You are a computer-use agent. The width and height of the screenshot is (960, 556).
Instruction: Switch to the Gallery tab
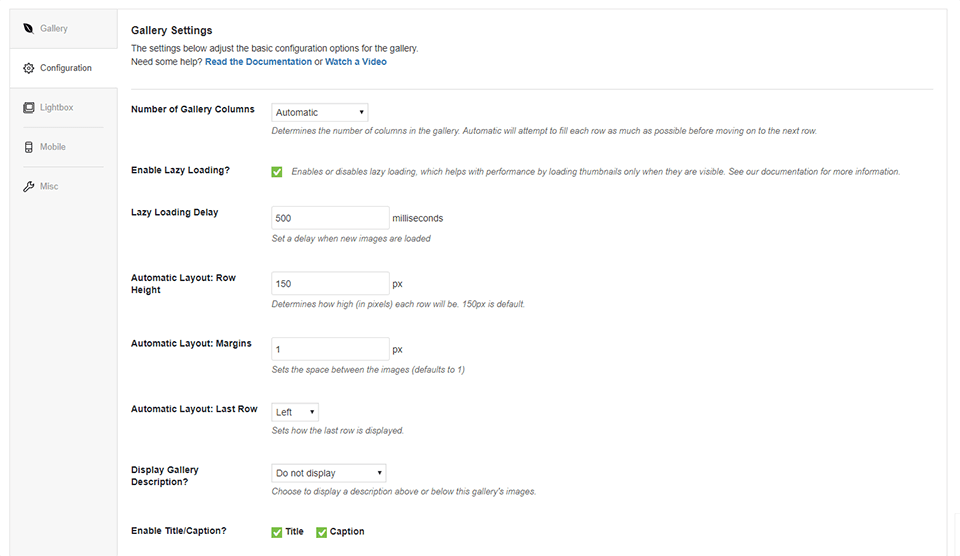click(x=54, y=28)
